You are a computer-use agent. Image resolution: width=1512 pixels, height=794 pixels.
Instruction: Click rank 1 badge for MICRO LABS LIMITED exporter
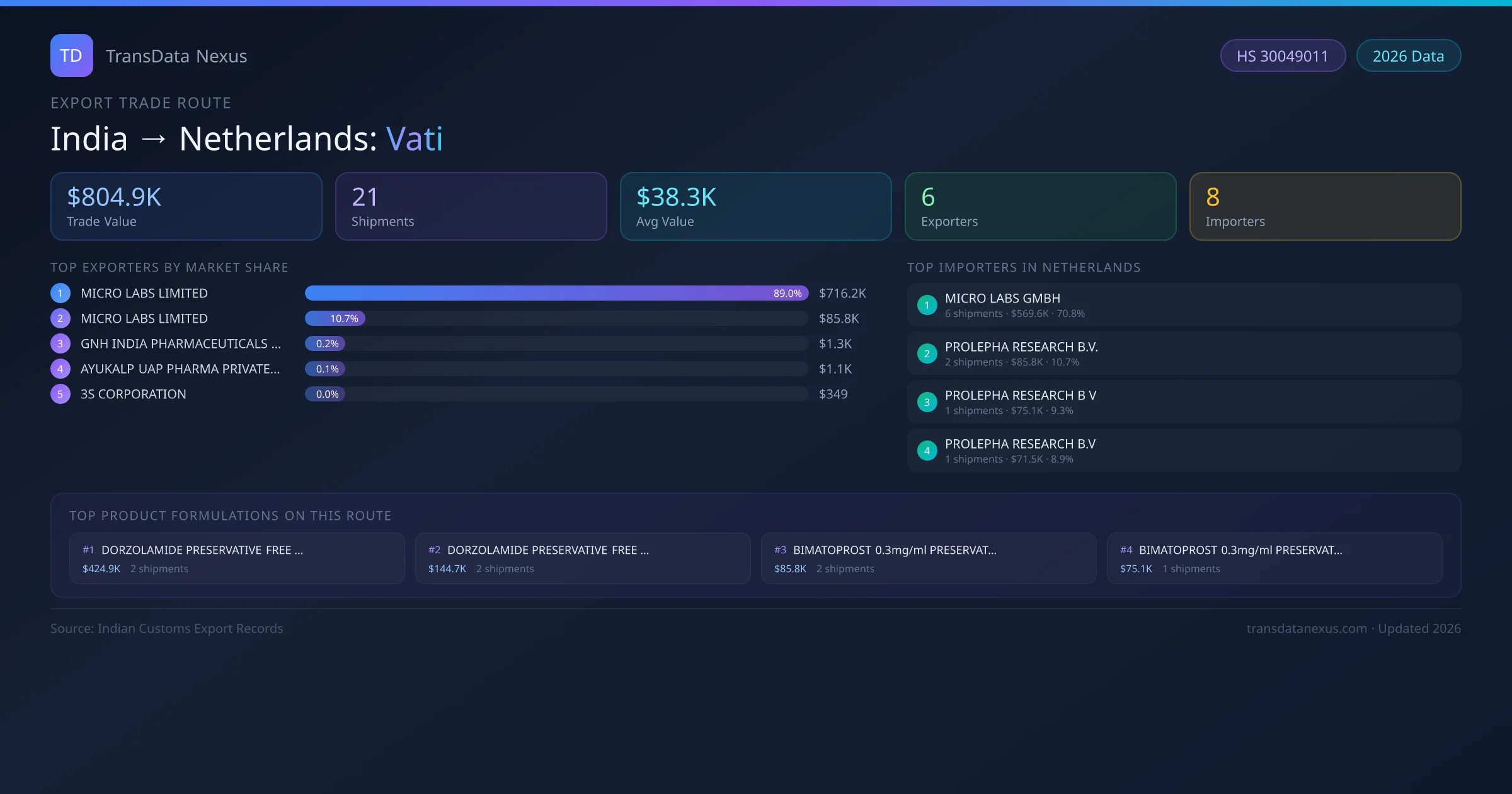pyautogui.click(x=60, y=293)
